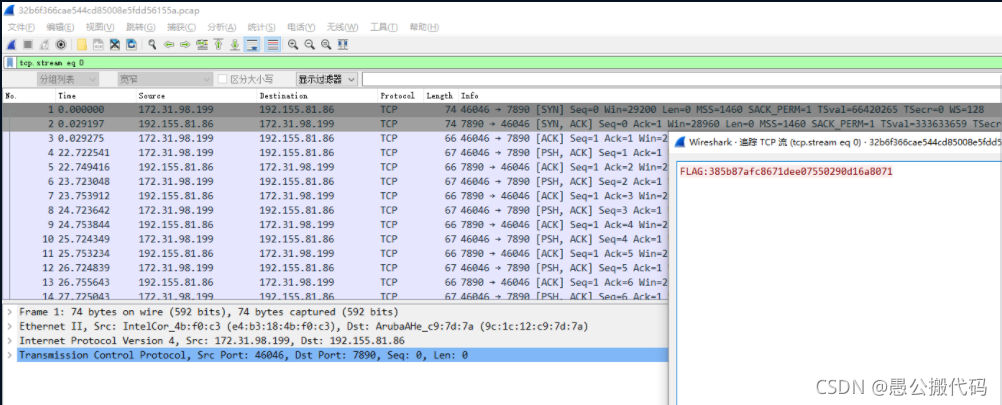Screen dimensions: 1002x405
Task: Open the 分析(A) menu
Action: pyautogui.click(x=222, y=27)
